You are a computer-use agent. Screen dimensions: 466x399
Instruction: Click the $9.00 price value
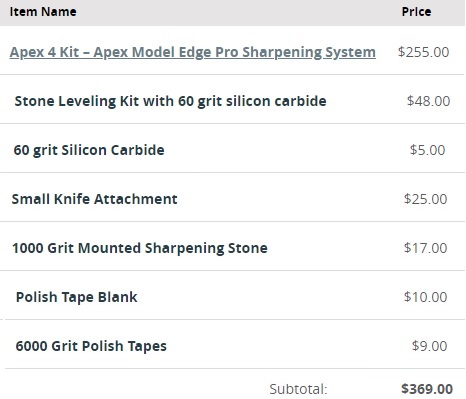(x=430, y=346)
